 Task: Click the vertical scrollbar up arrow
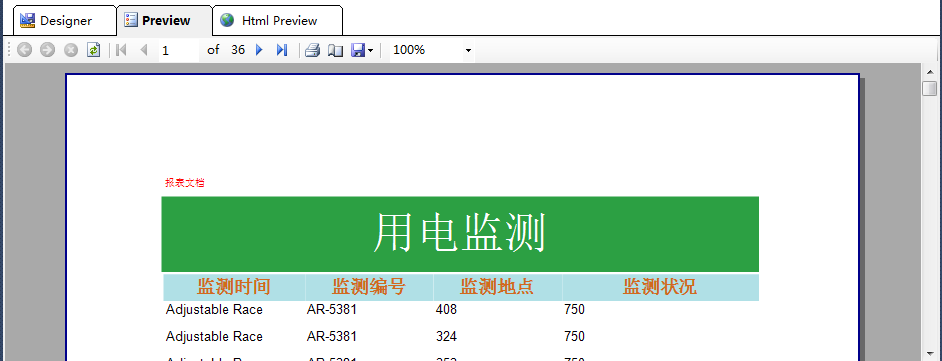click(x=930, y=72)
